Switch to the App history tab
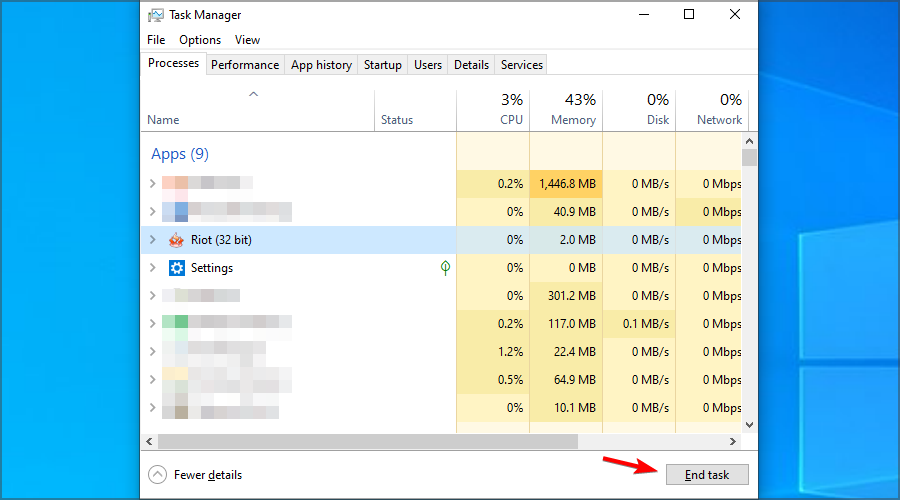 [x=321, y=65]
